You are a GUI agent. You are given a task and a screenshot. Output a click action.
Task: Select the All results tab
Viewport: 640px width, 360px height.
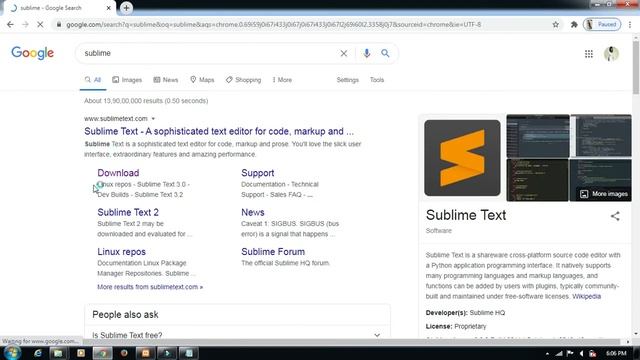(x=93, y=80)
